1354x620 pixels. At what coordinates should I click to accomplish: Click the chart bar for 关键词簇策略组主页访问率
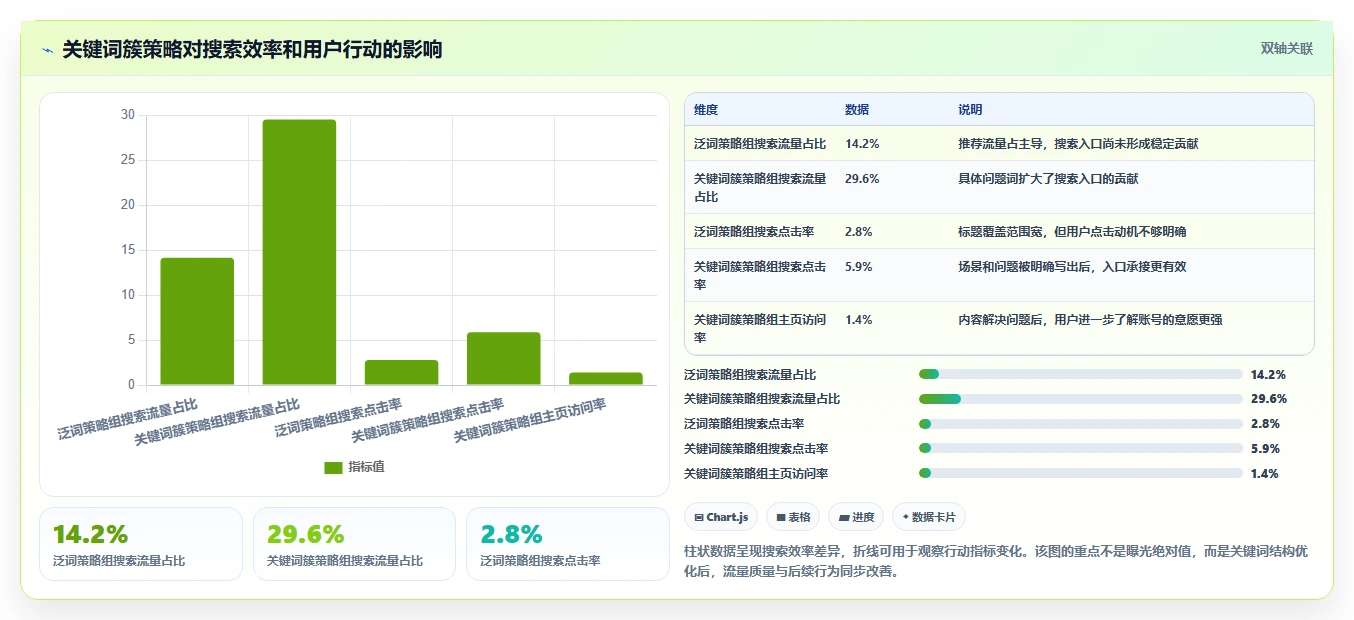click(x=605, y=378)
